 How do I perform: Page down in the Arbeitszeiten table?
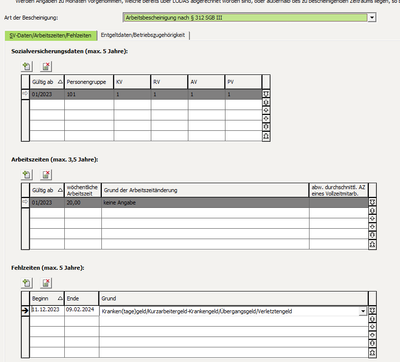click(x=372, y=235)
